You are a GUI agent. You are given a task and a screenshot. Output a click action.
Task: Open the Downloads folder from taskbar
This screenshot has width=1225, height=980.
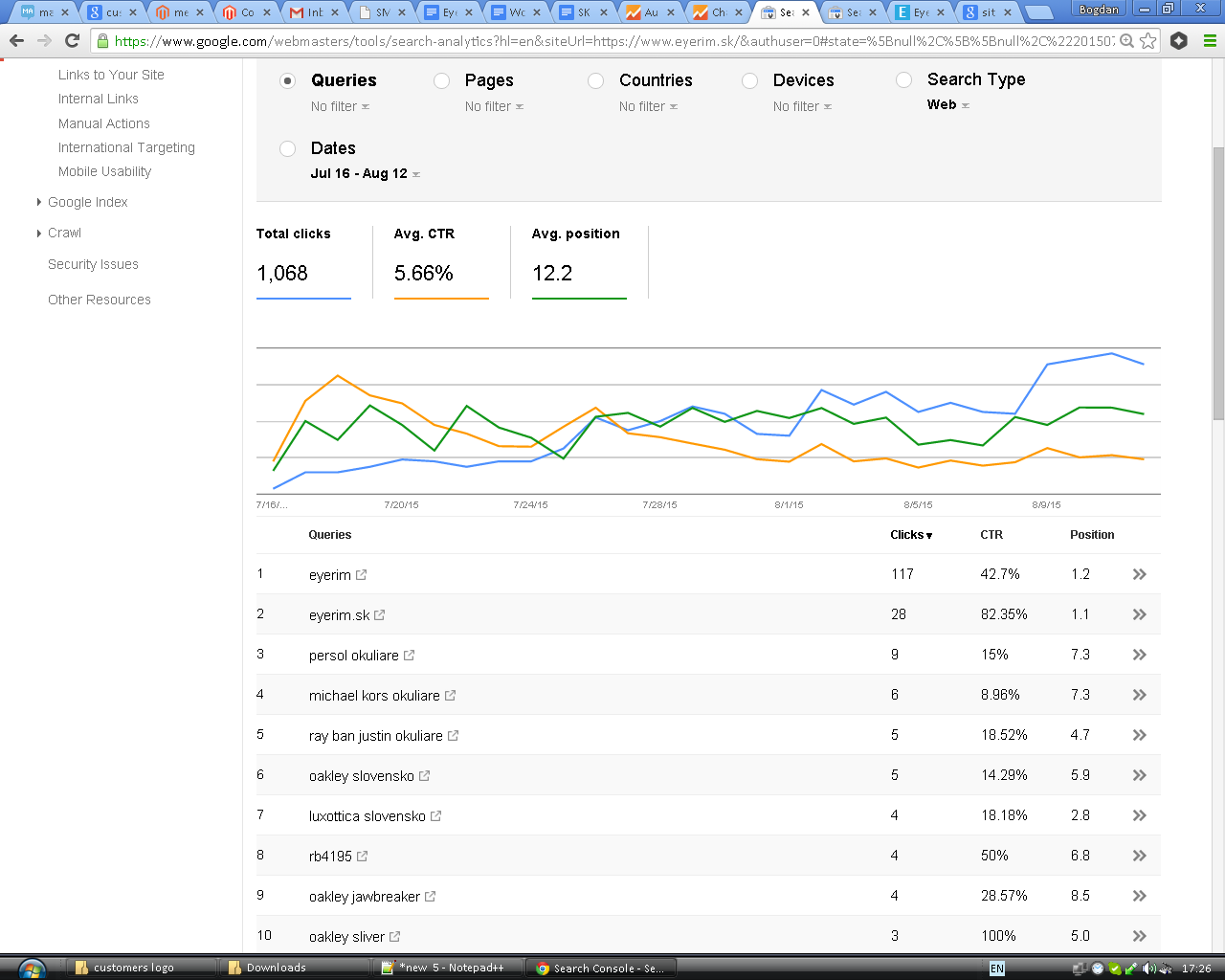pos(293,968)
